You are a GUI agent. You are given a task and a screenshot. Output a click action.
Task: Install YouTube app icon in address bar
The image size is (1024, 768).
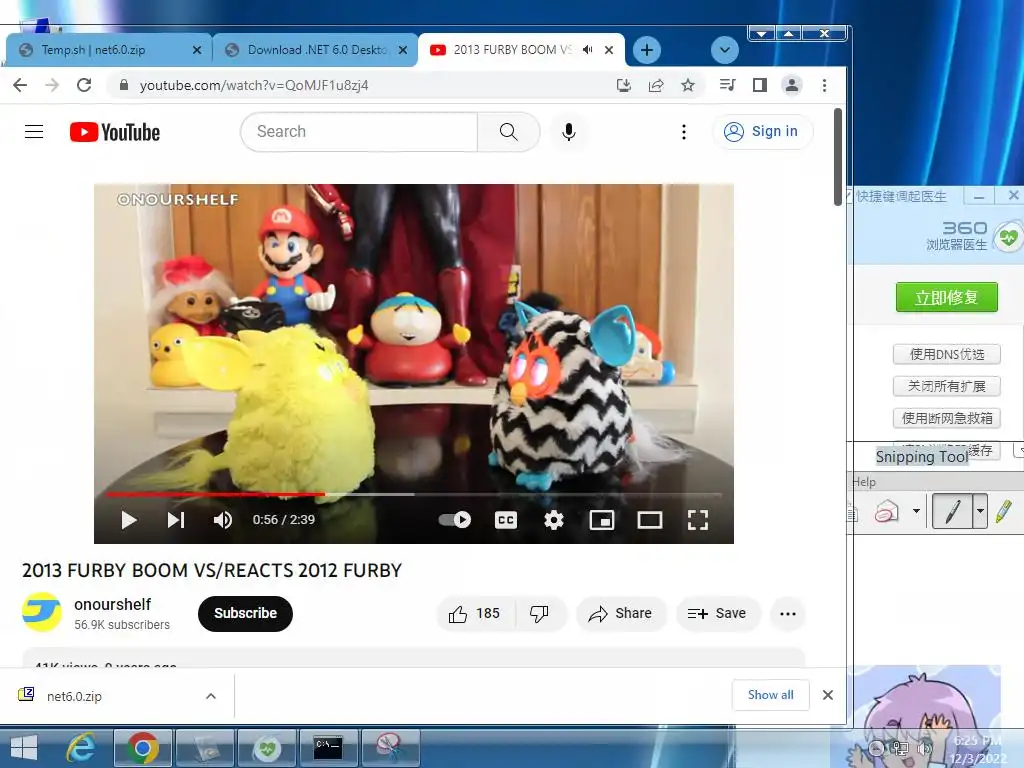[624, 85]
